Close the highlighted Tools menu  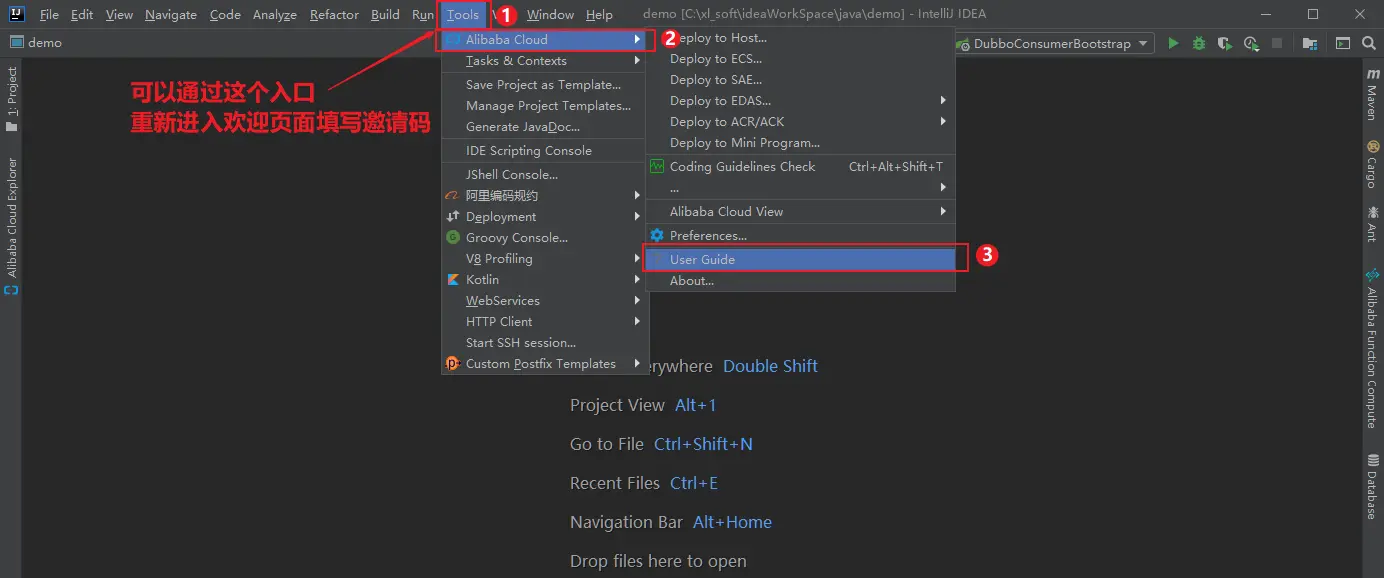tap(463, 15)
